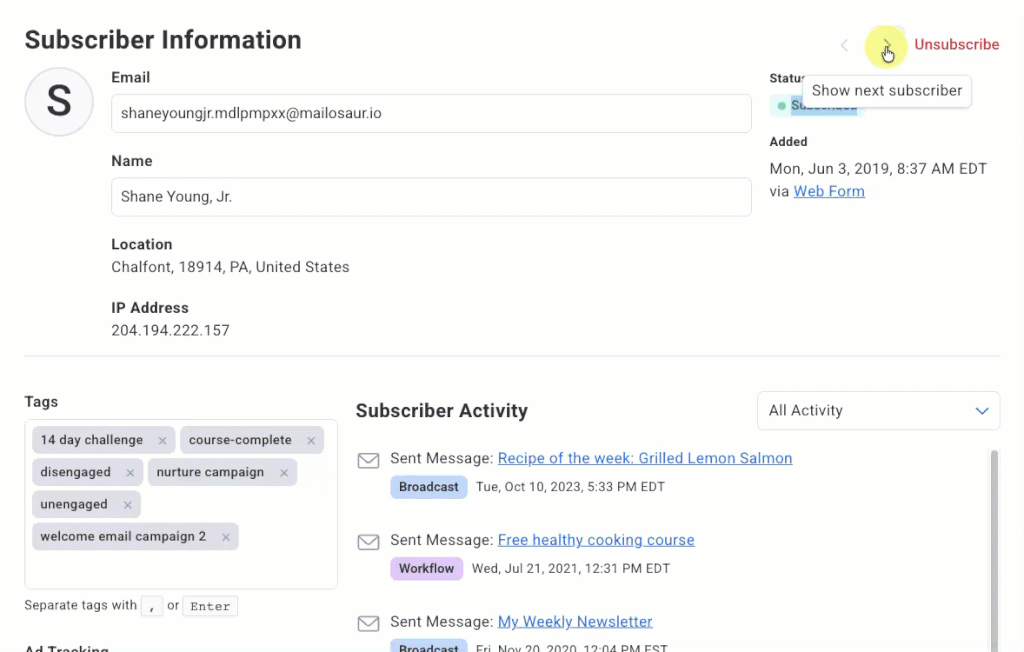
Task: Click the envelope icon beside Grilled Lemon Salmon message
Action: (369, 459)
